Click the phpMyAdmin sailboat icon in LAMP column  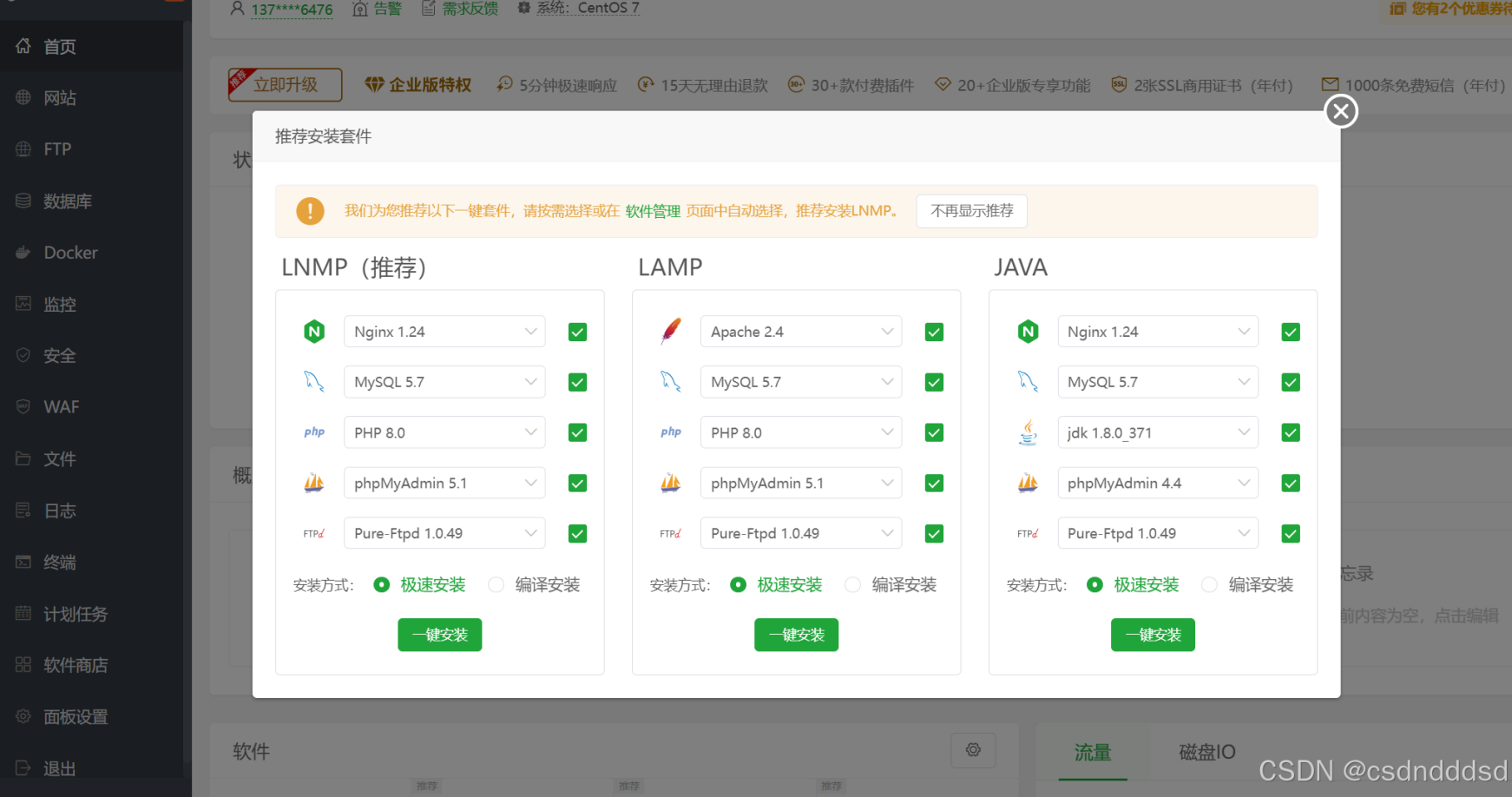[x=671, y=483]
